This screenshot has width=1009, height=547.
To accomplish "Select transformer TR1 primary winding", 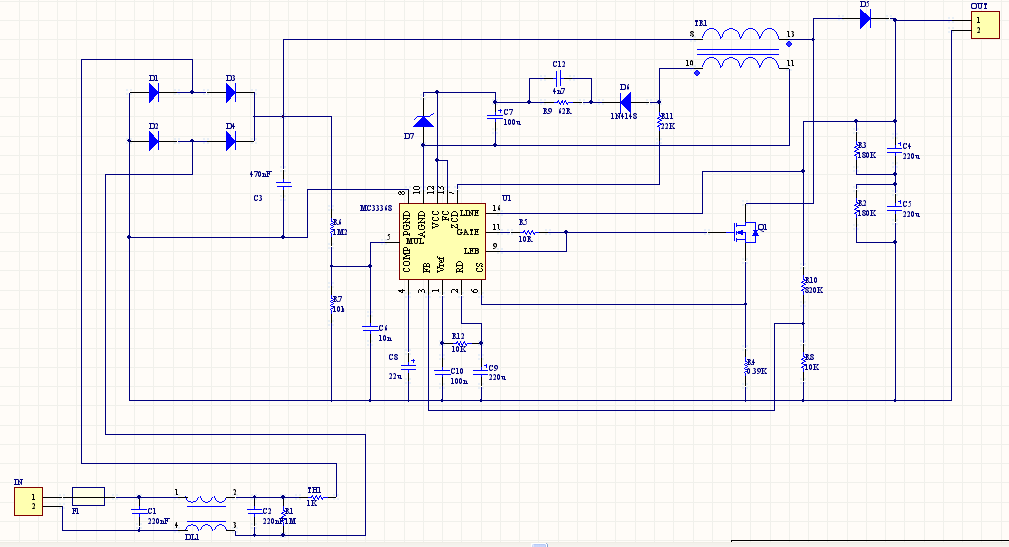I will pyautogui.click(x=741, y=34).
